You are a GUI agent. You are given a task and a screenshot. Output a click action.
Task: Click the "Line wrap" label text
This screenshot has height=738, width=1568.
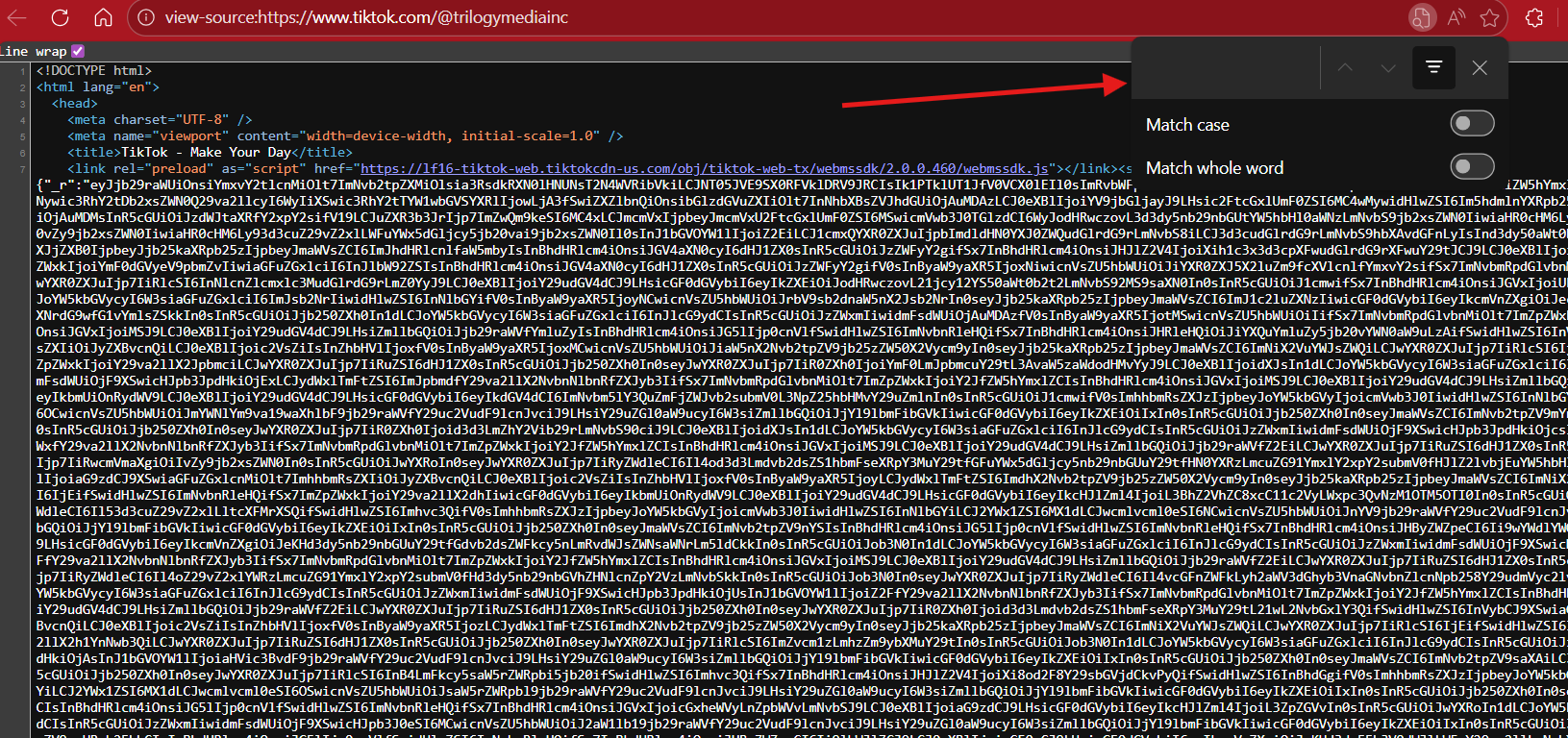[x=34, y=51]
